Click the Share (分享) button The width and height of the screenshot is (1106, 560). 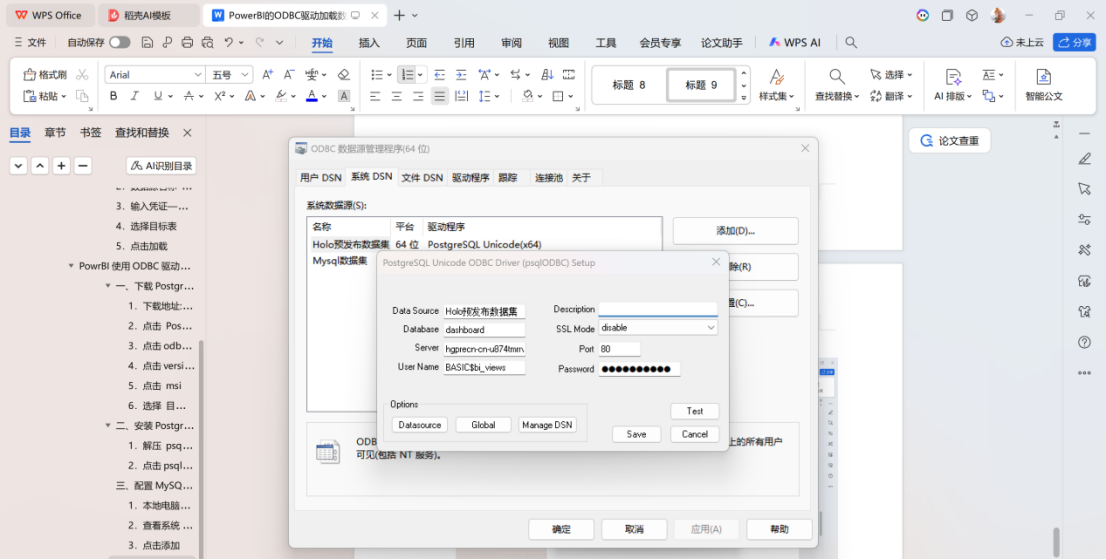pos(1074,42)
